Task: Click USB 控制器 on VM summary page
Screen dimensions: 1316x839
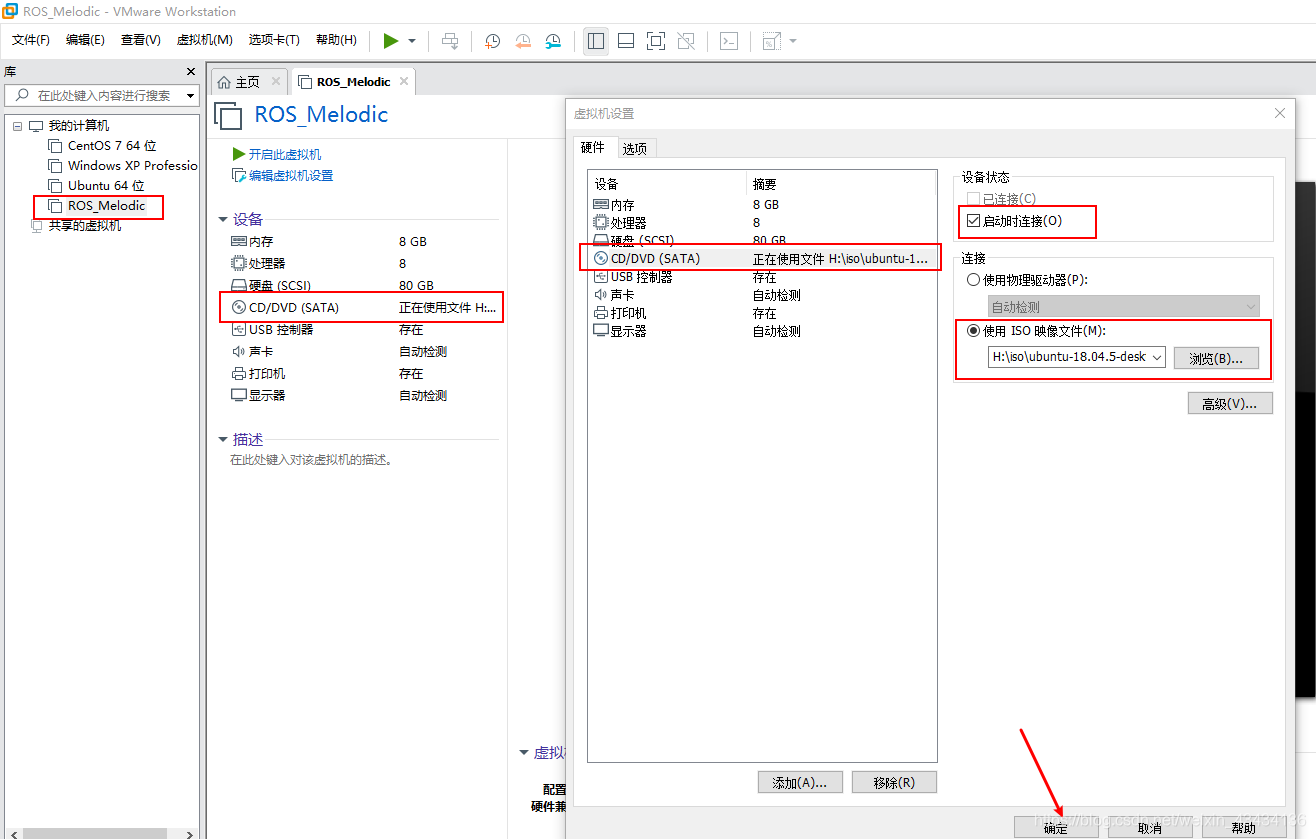Action: pyautogui.click(x=272, y=329)
